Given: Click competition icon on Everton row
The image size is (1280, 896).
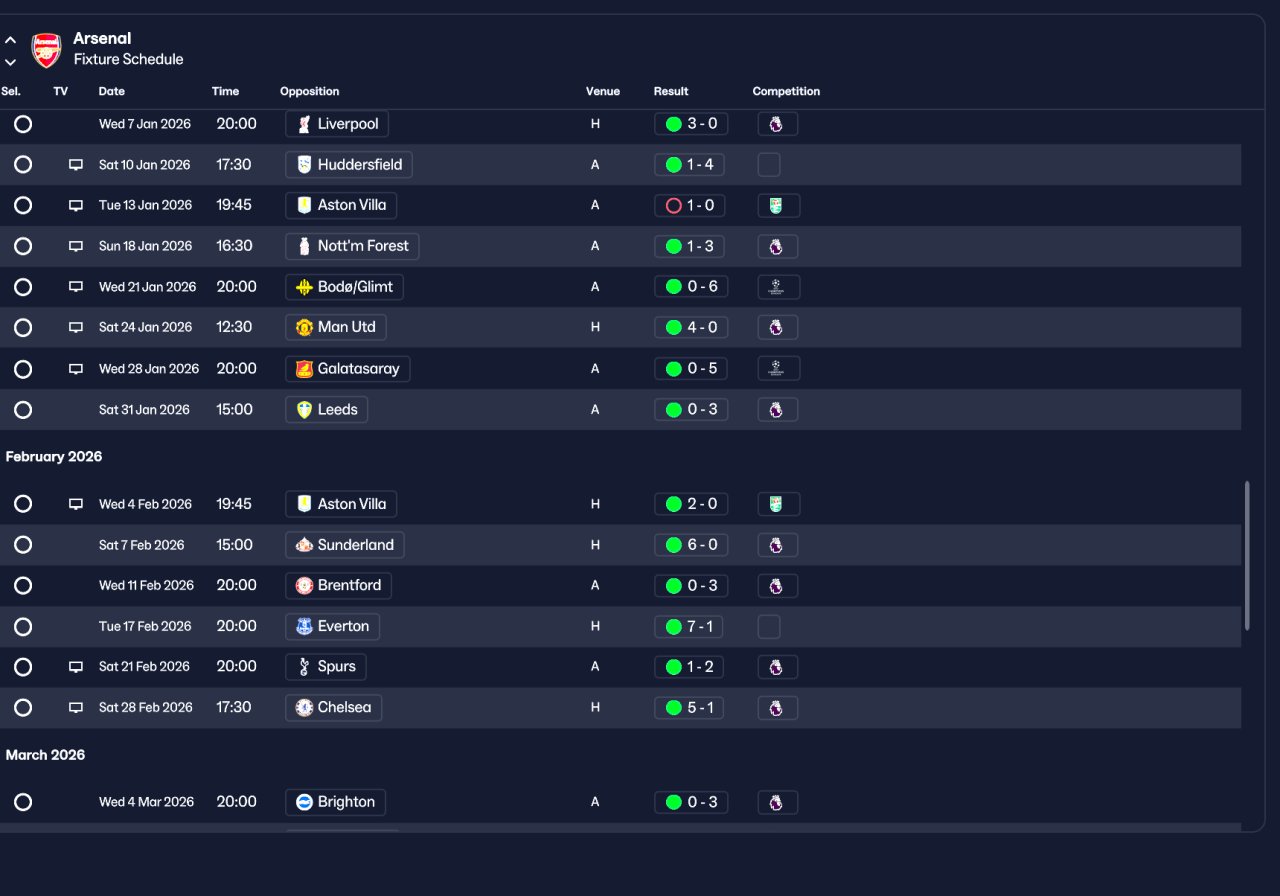Looking at the screenshot, I should [769, 627].
